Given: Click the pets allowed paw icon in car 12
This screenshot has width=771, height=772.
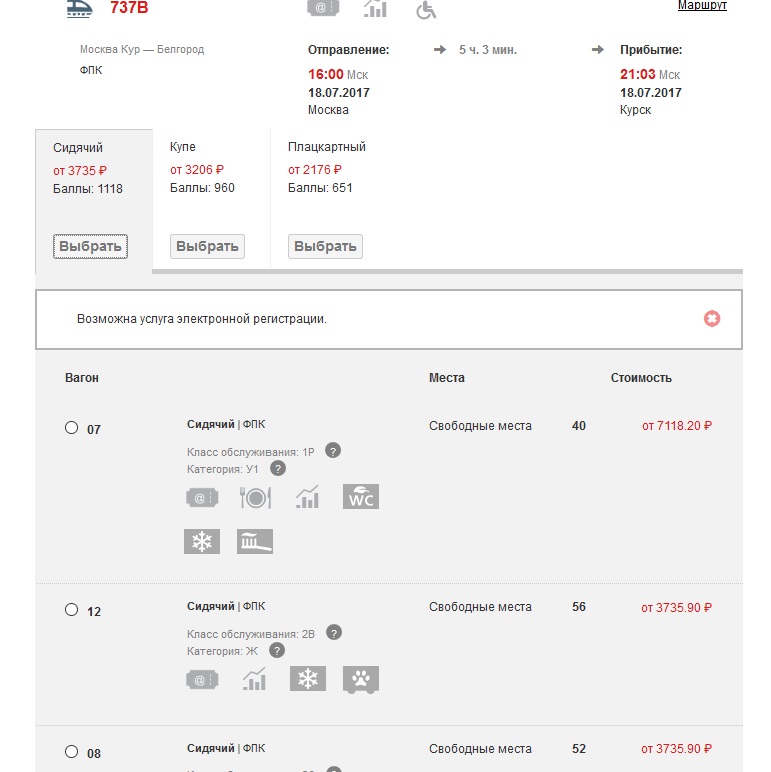Looking at the screenshot, I should pos(361,680).
